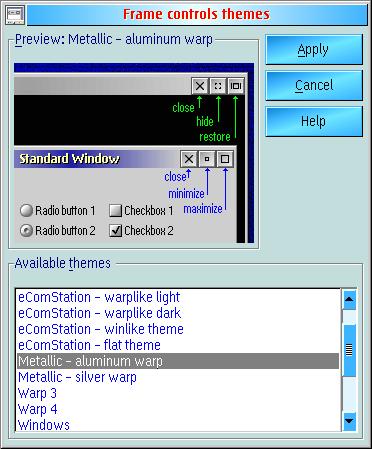Click the system menu icon left of title bar
This screenshot has width=372, height=449.
(x=15, y=15)
